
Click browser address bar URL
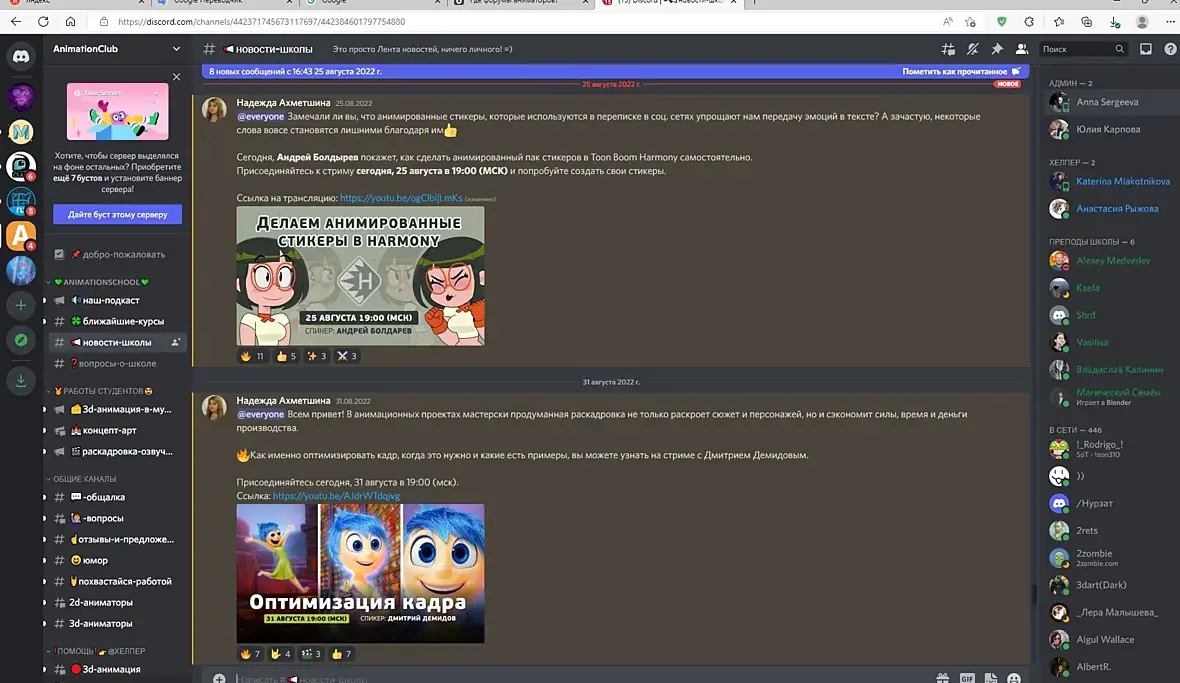[262, 22]
